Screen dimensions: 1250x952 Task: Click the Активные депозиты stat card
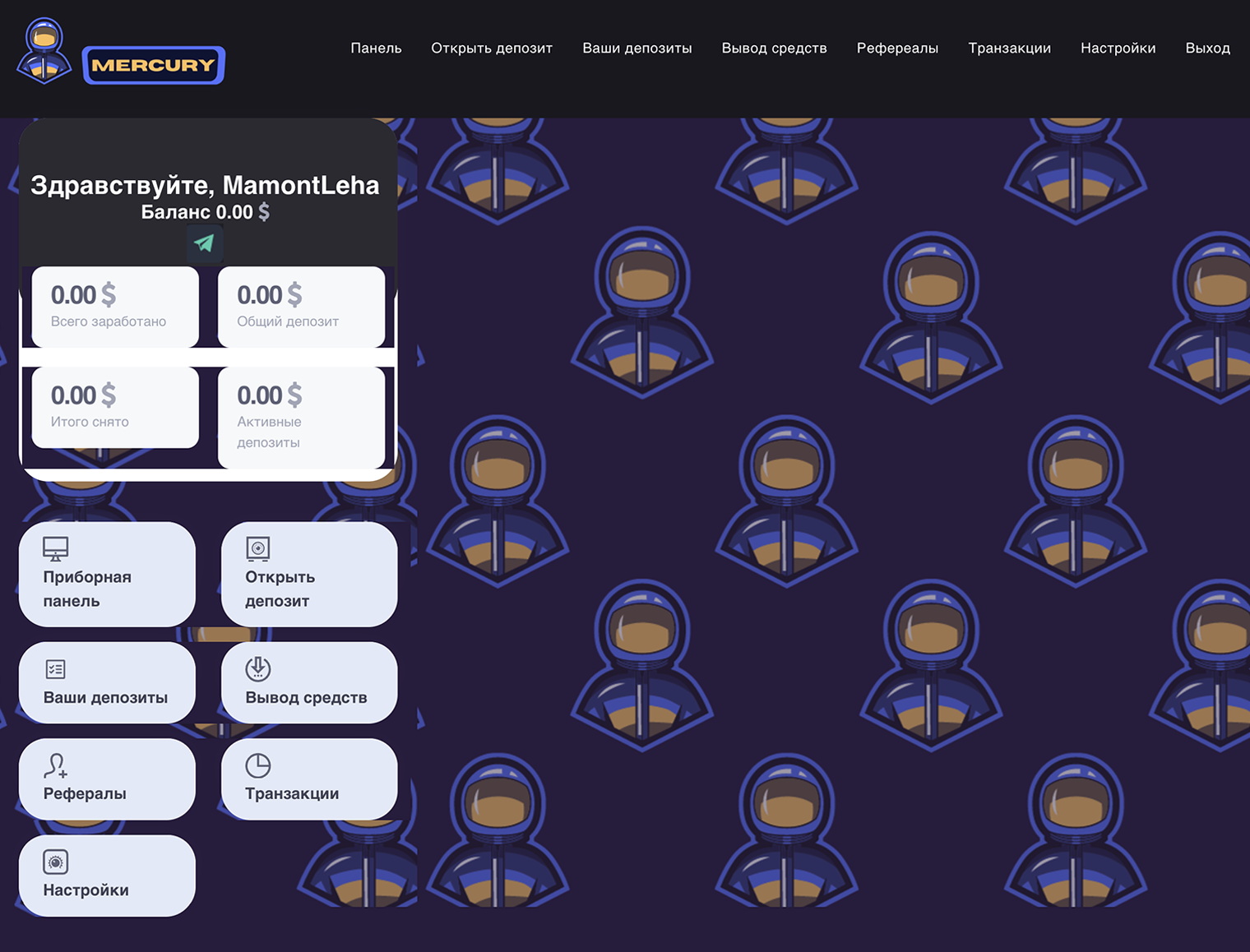pos(301,418)
